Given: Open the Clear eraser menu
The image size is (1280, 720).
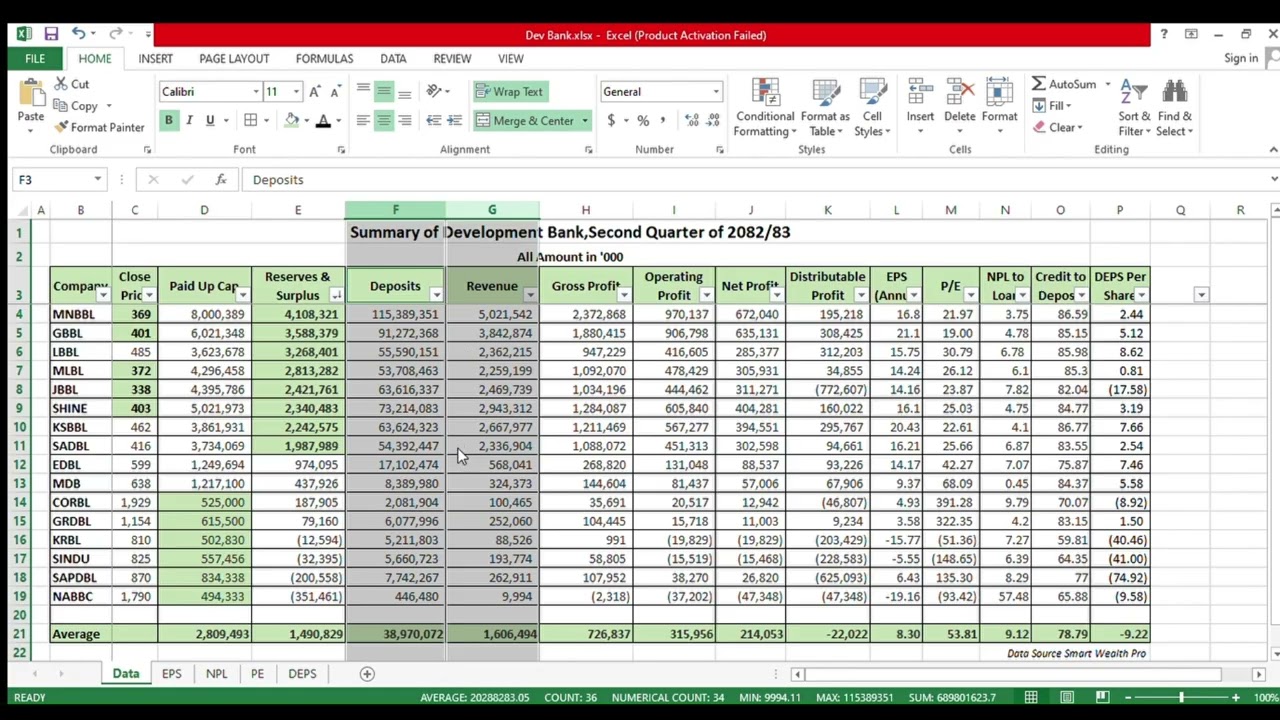Looking at the screenshot, I should click(x=1058, y=128).
